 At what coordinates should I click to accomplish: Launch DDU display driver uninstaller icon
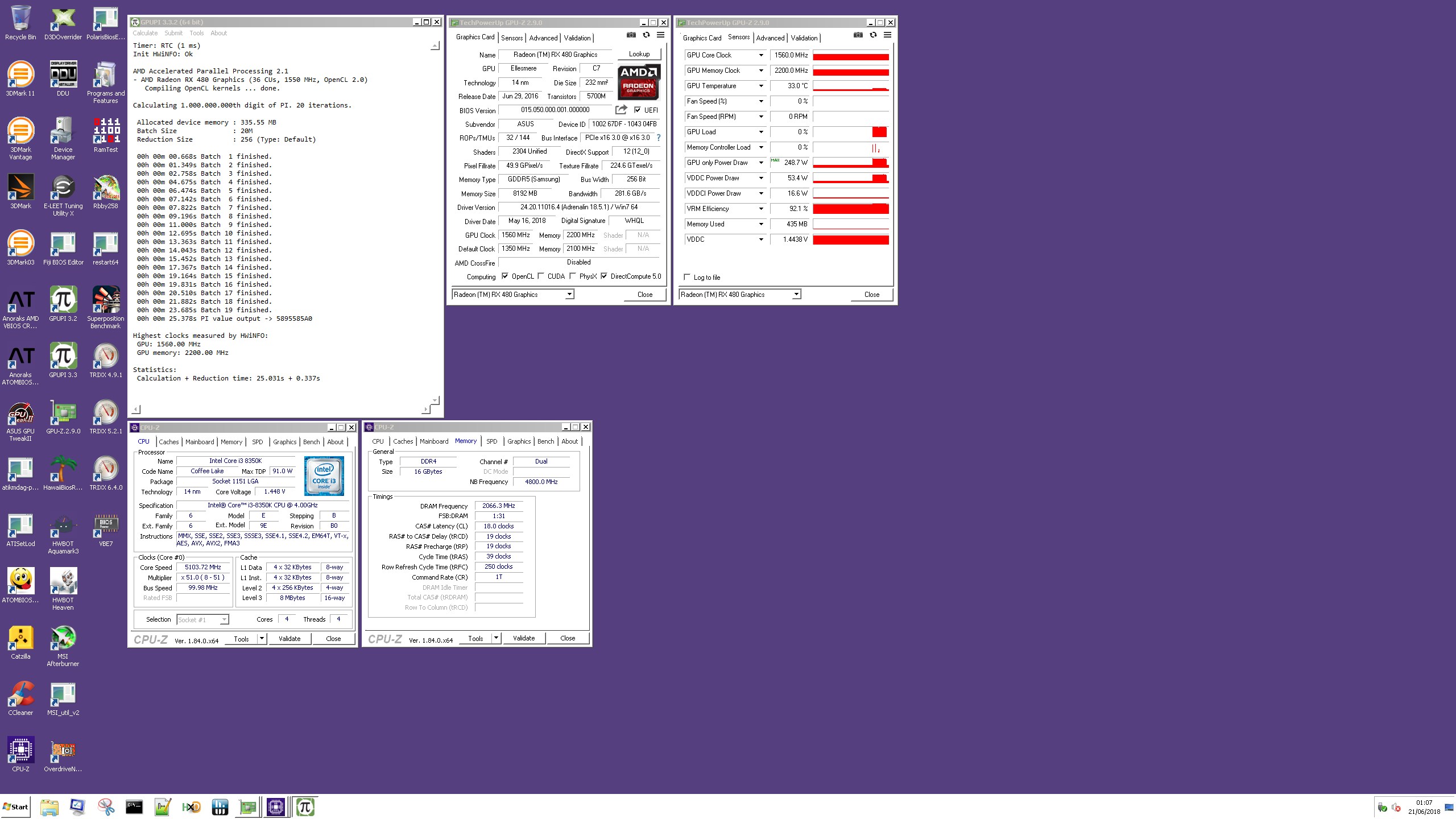(x=63, y=78)
